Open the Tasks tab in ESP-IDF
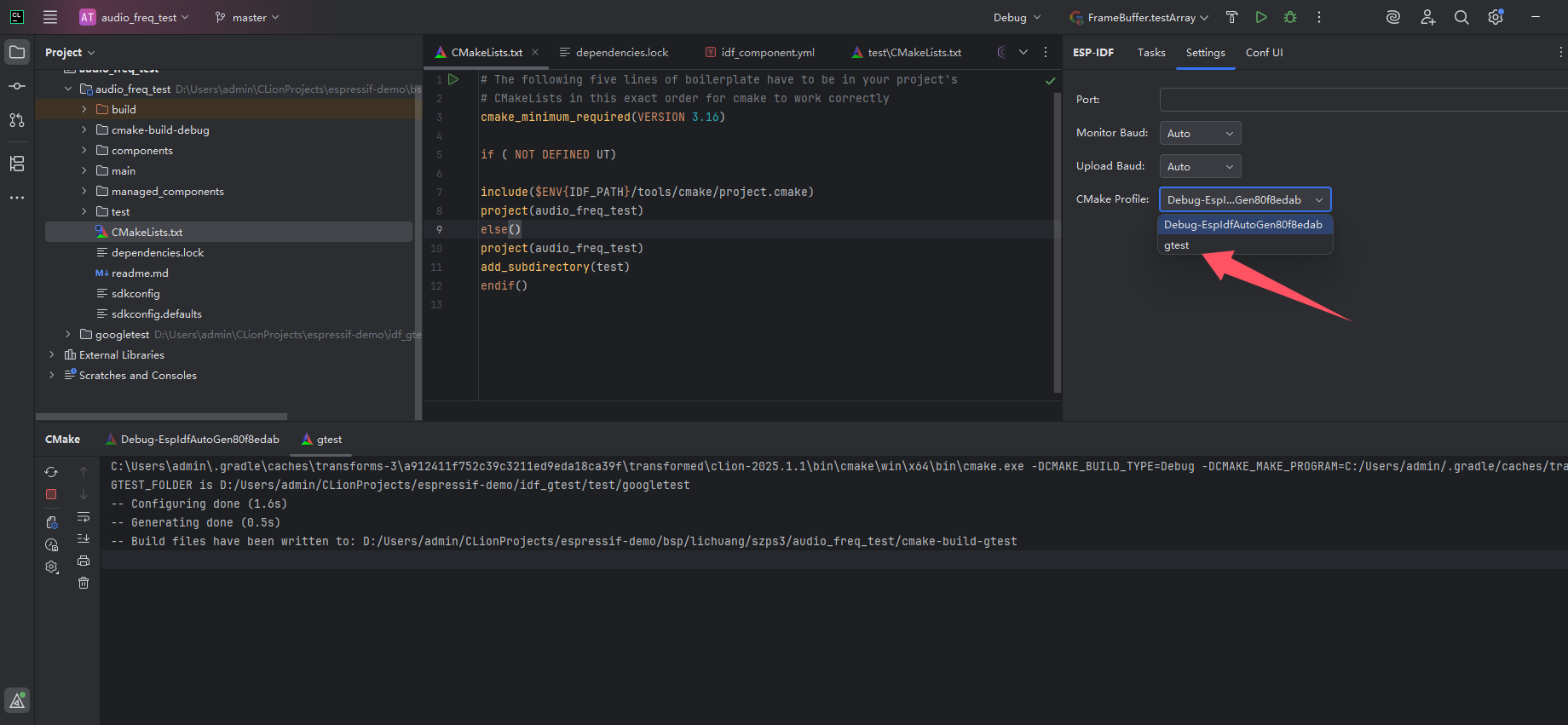 point(1151,52)
